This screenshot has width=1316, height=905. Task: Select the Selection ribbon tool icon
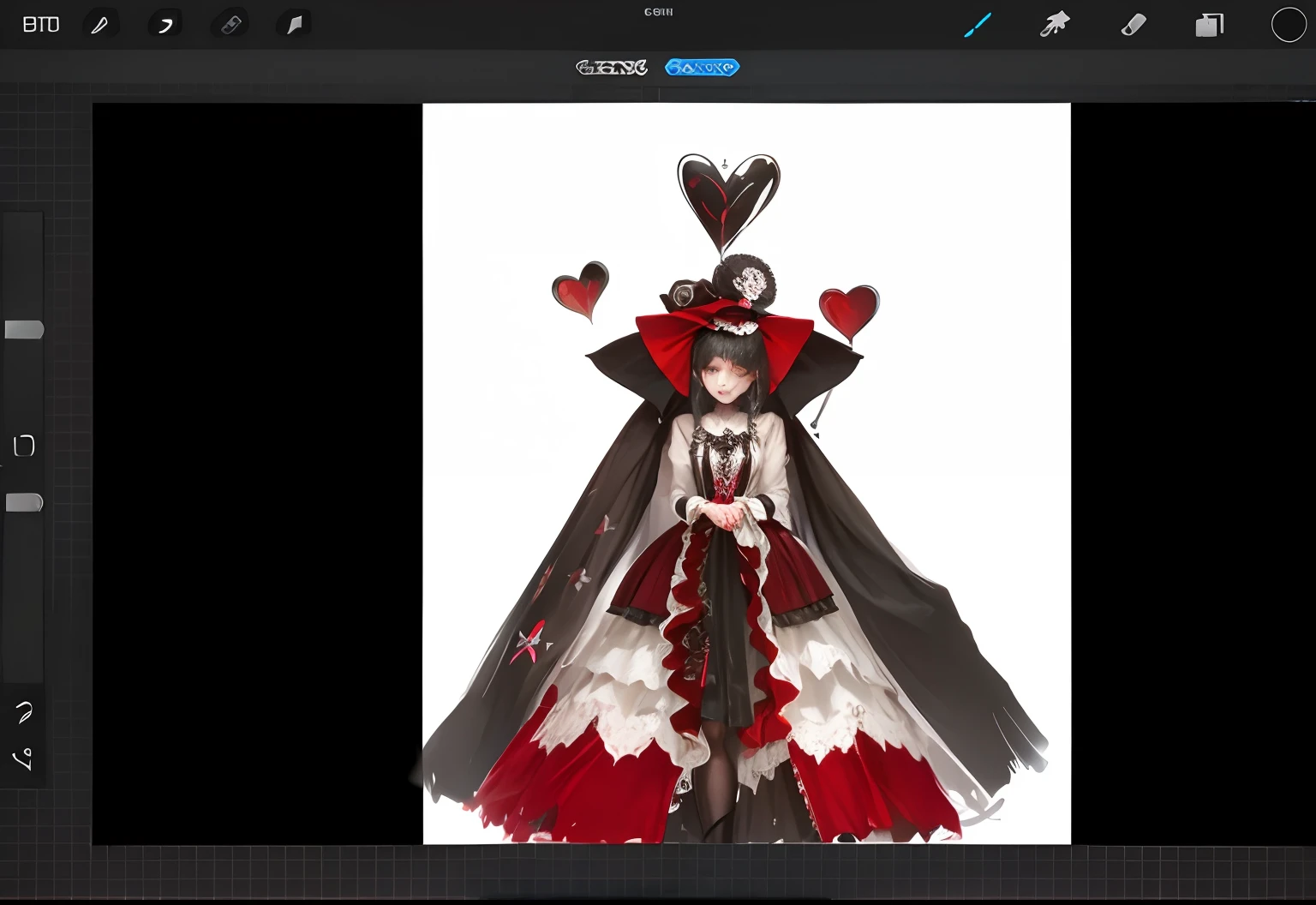click(230, 25)
